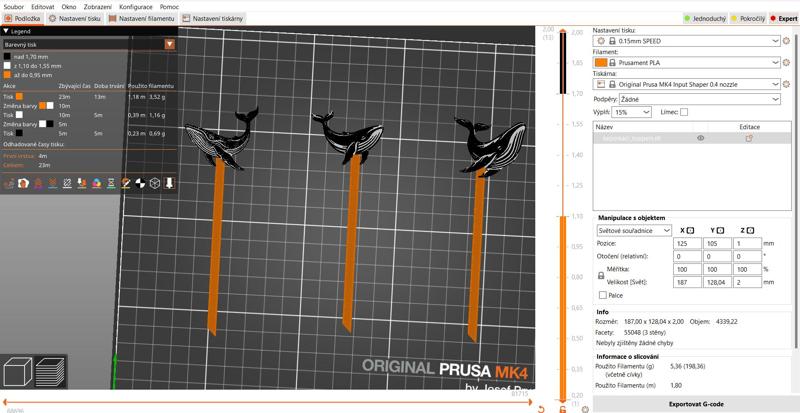
Task: Click Exportovat G-code button
Action: point(696,404)
